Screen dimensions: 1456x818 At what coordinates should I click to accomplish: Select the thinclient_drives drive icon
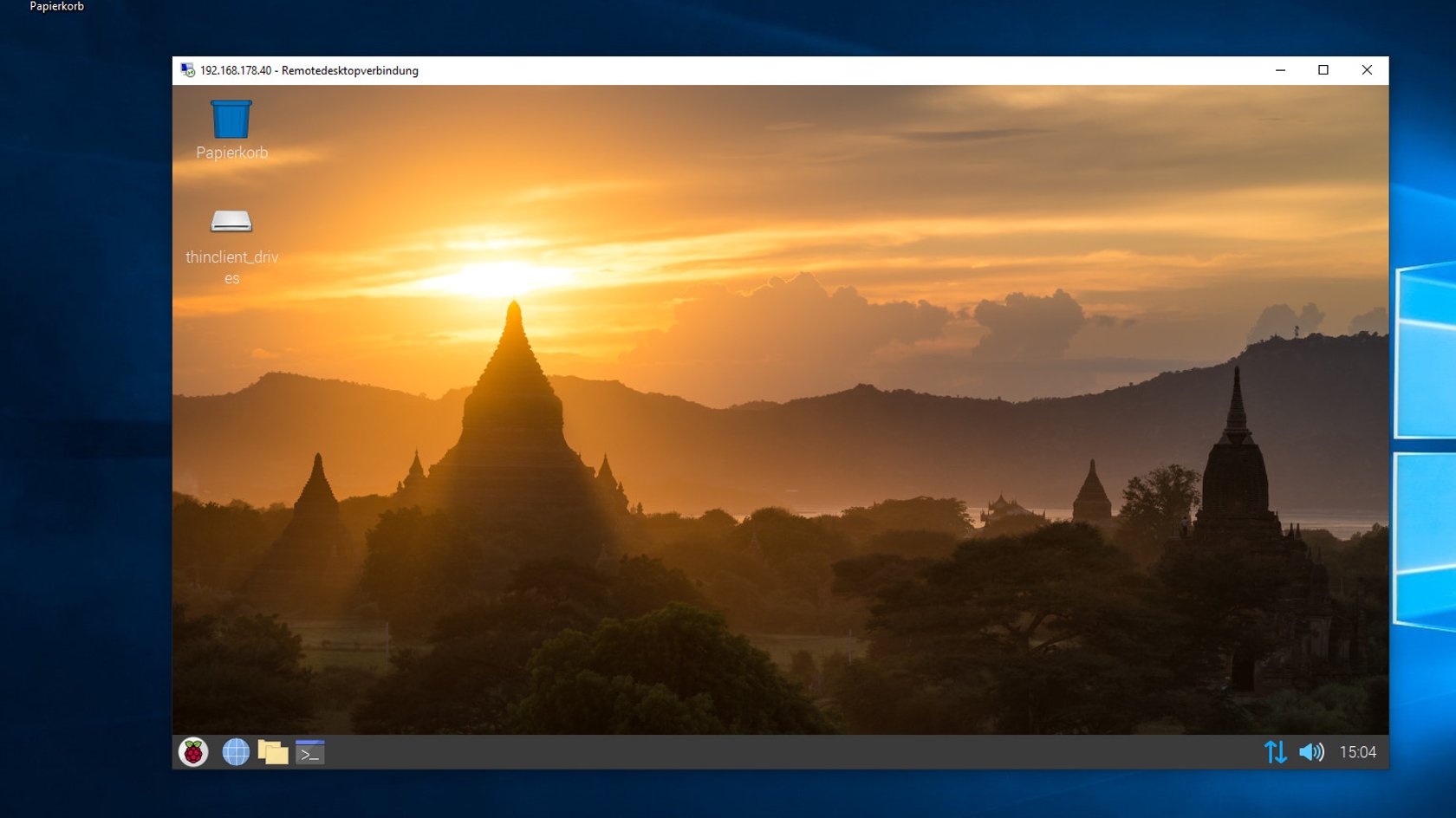pyautogui.click(x=231, y=222)
